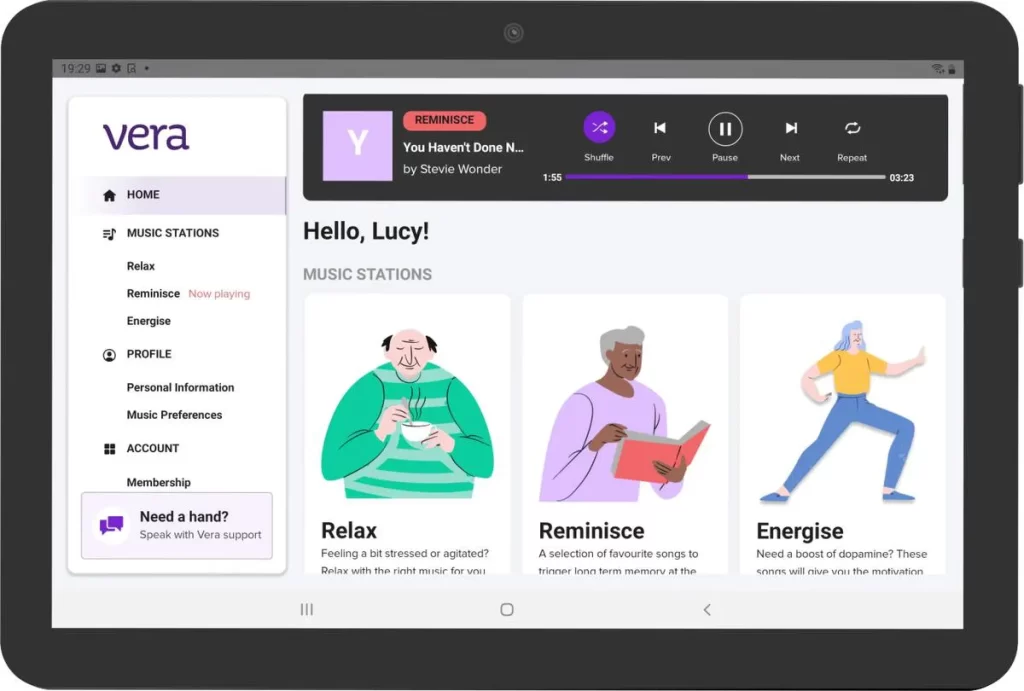The height and width of the screenshot is (691, 1024).
Task: Open Personal Information
Action: tap(180, 387)
